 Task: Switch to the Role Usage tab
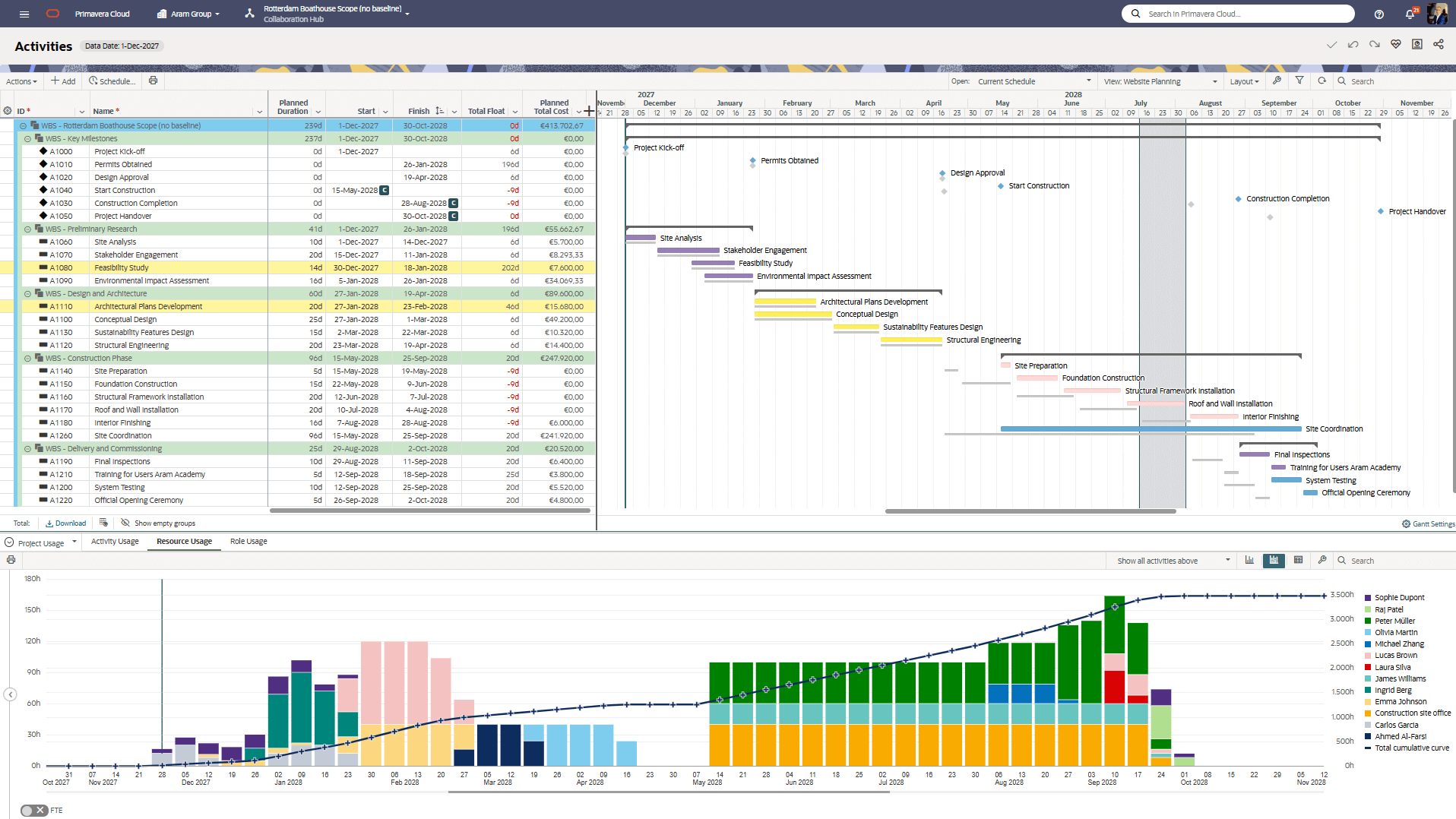pyautogui.click(x=248, y=541)
